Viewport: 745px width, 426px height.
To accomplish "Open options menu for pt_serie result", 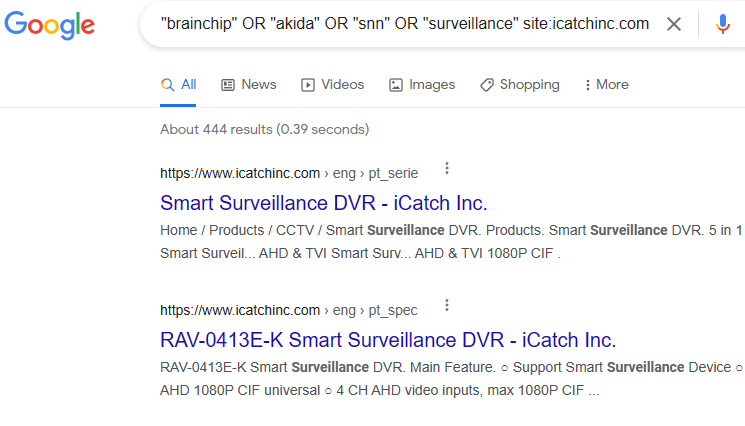I will pyautogui.click(x=447, y=168).
